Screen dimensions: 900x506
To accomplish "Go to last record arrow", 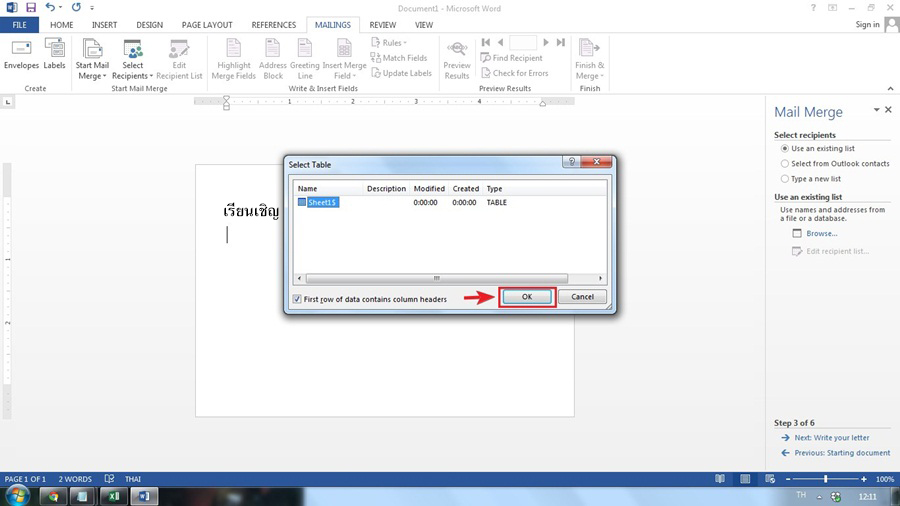I will [561, 42].
